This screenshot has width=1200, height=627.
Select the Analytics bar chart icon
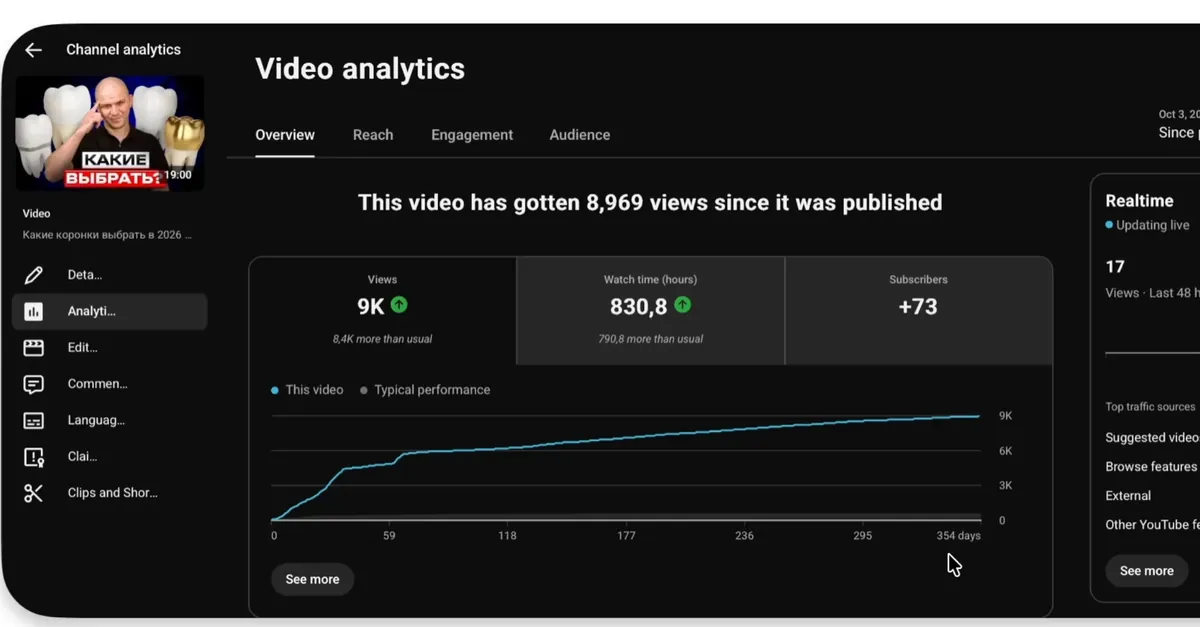34,311
